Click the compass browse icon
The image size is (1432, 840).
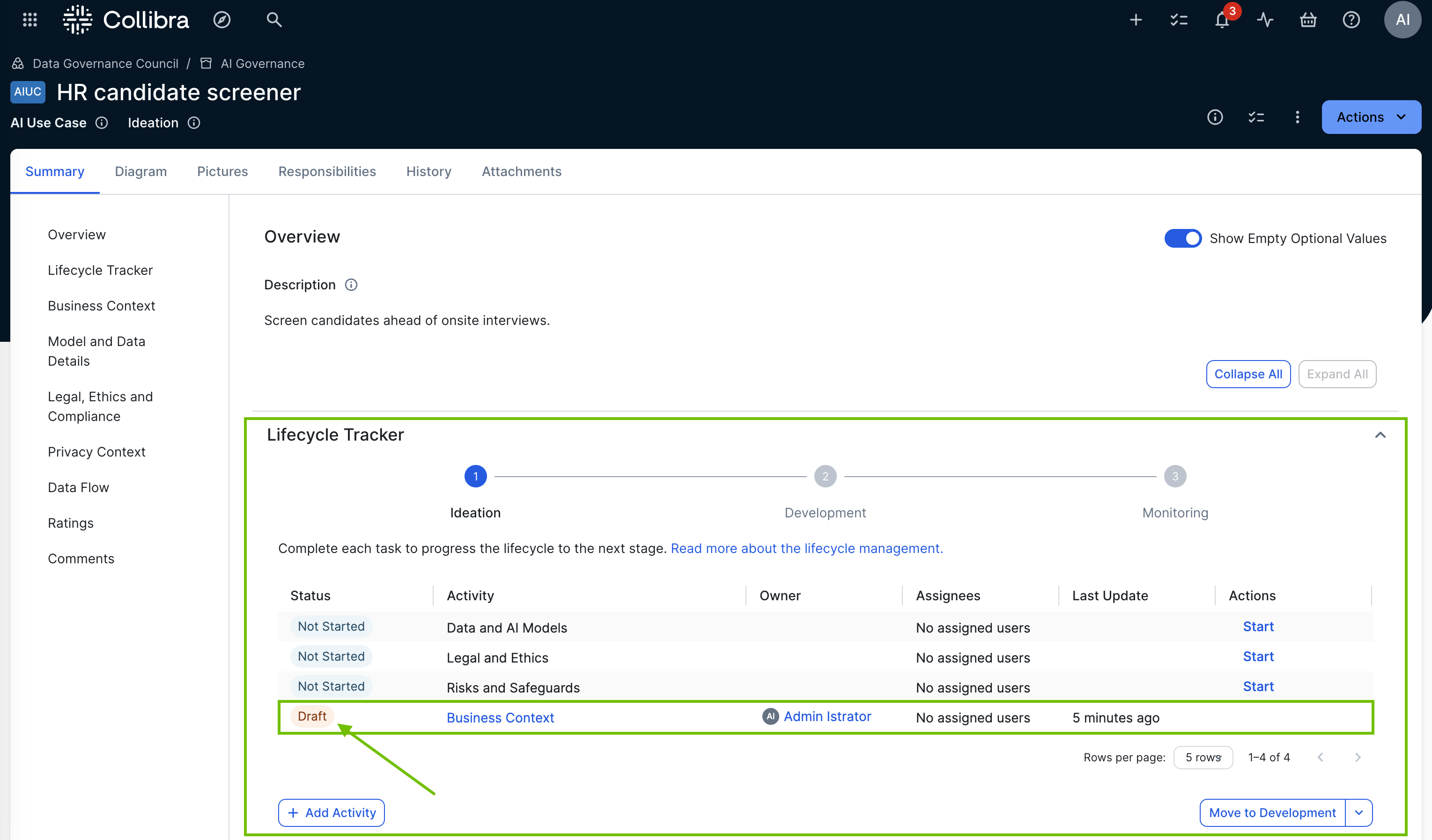221,20
